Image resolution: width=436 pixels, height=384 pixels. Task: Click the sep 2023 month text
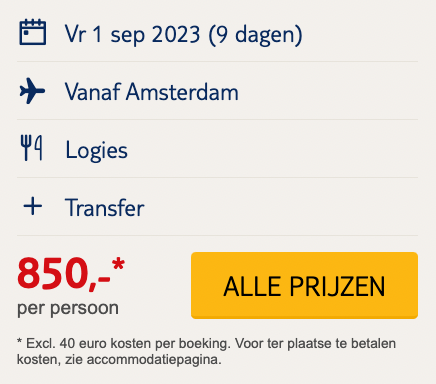[x=155, y=35]
